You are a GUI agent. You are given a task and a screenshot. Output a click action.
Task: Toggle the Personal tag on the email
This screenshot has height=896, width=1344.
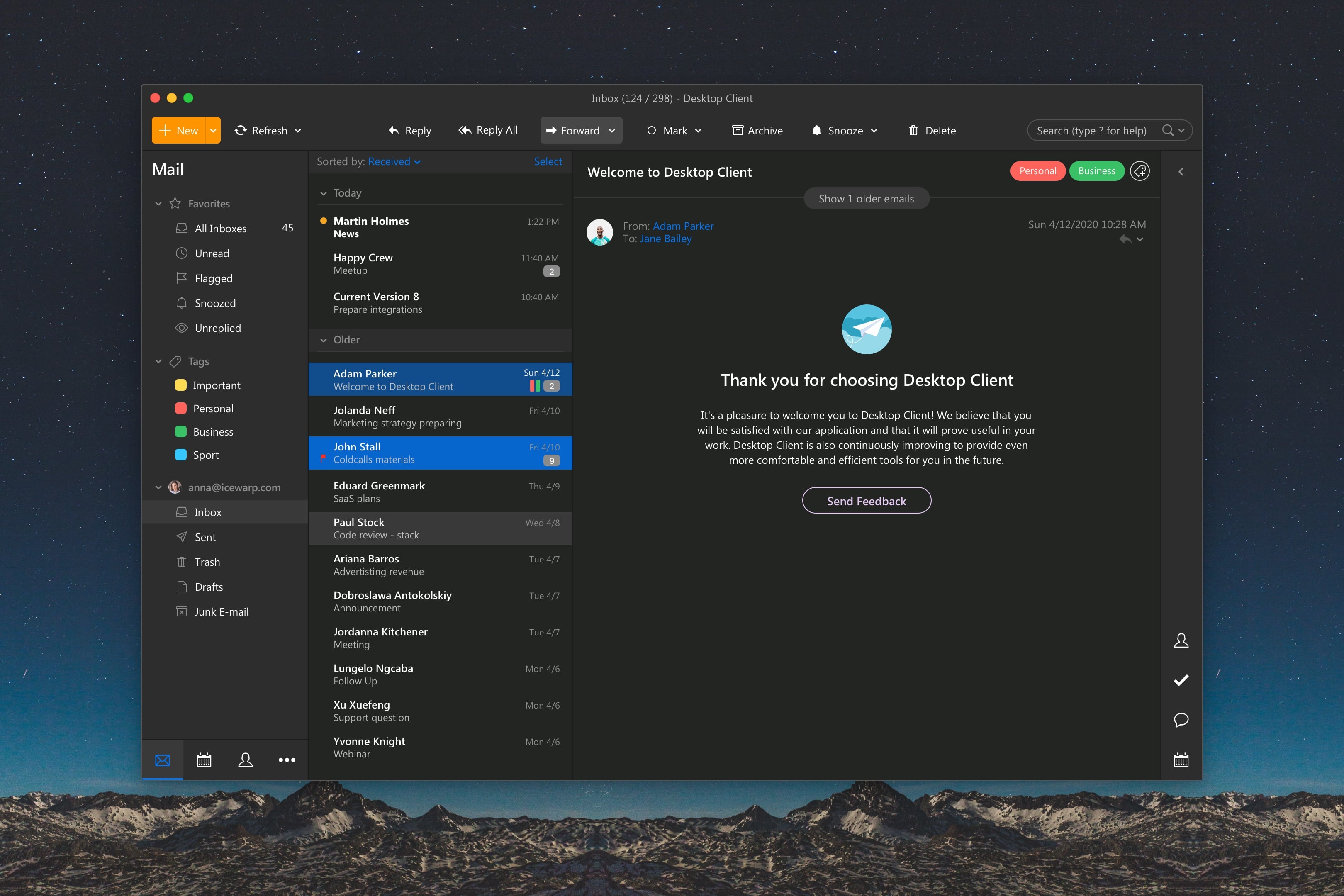tap(1037, 171)
